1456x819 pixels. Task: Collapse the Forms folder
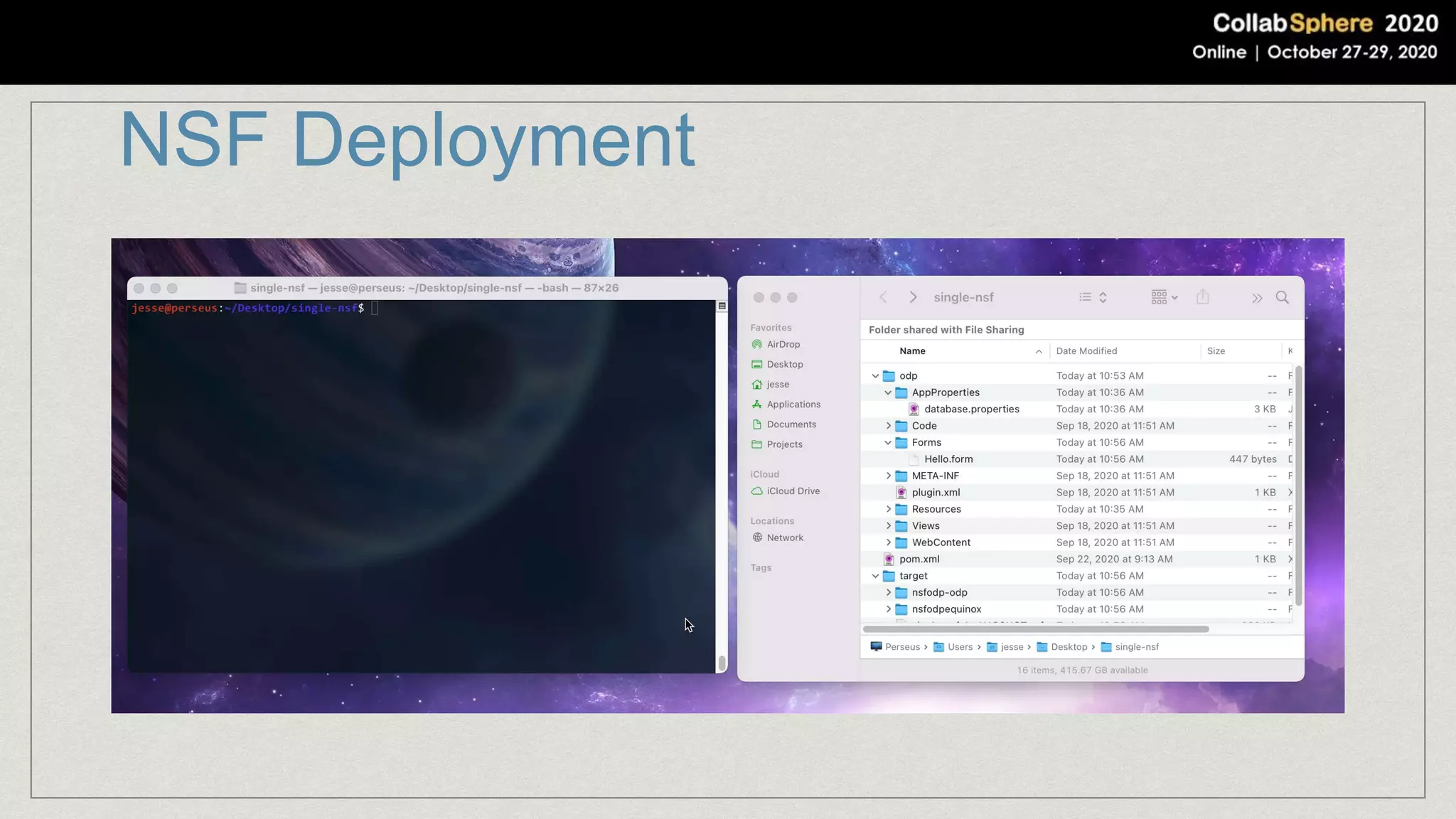(x=888, y=442)
